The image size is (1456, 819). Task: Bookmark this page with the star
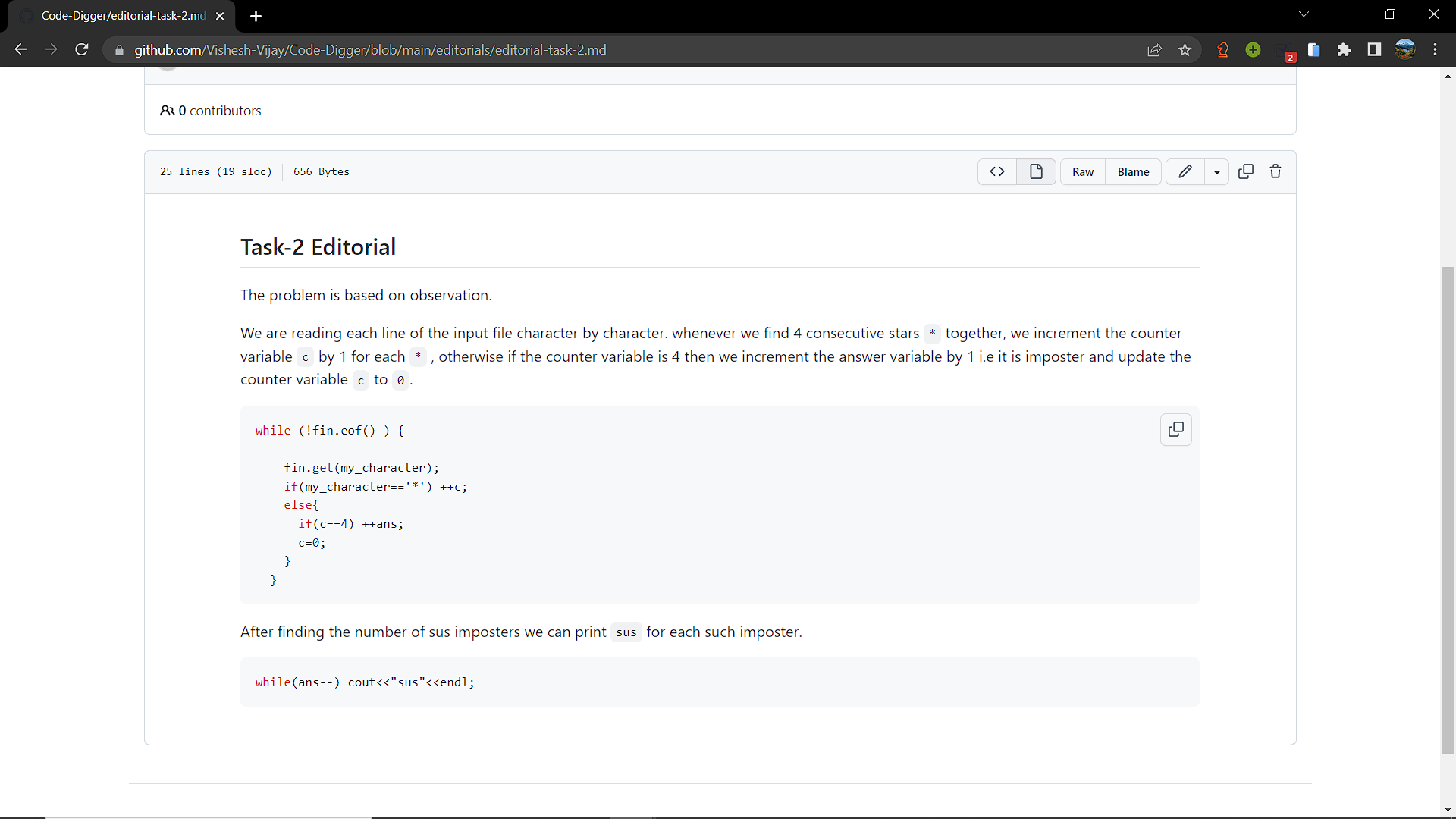click(x=1185, y=50)
